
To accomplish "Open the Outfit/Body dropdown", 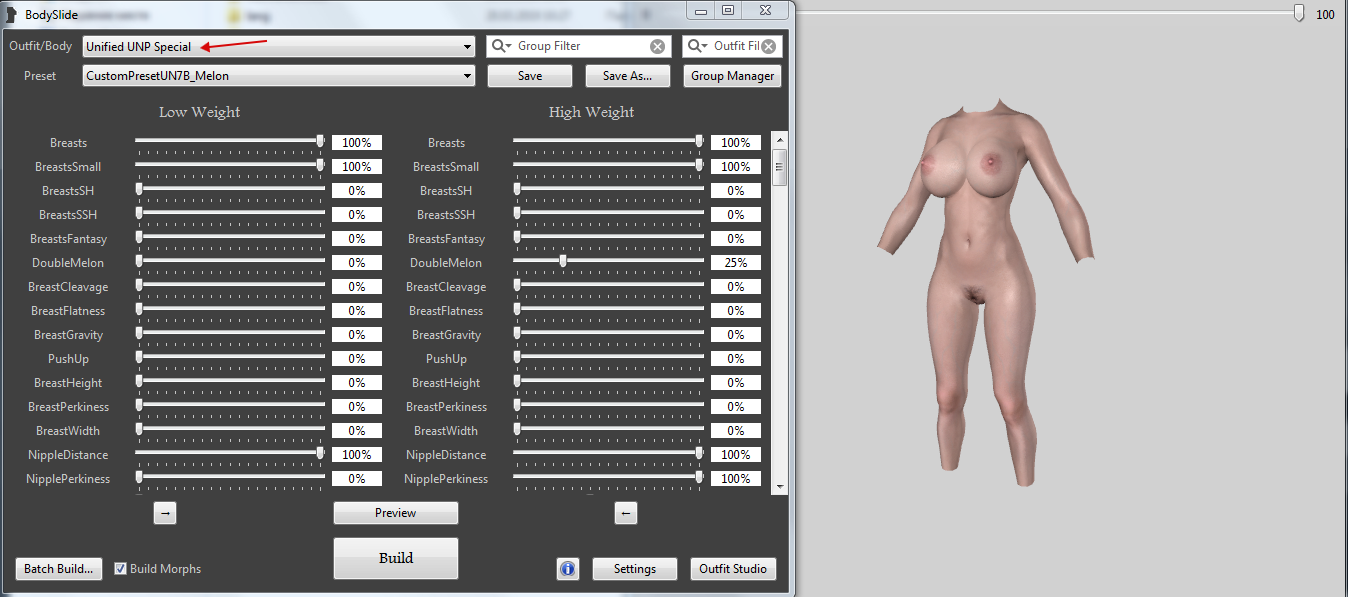I will tap(468, 47).
